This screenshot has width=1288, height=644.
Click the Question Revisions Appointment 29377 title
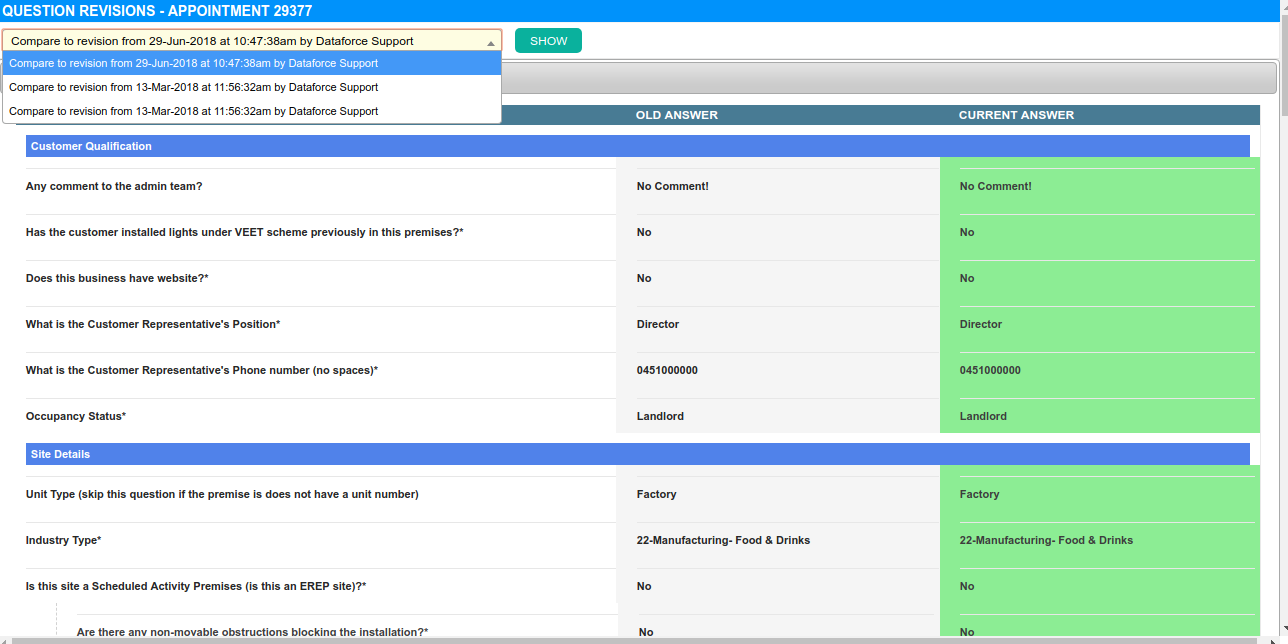pos(157,10)
